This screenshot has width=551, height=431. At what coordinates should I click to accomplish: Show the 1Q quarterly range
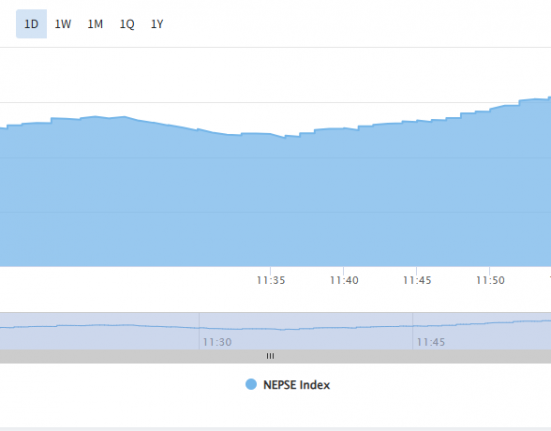(x=127, y=24)
